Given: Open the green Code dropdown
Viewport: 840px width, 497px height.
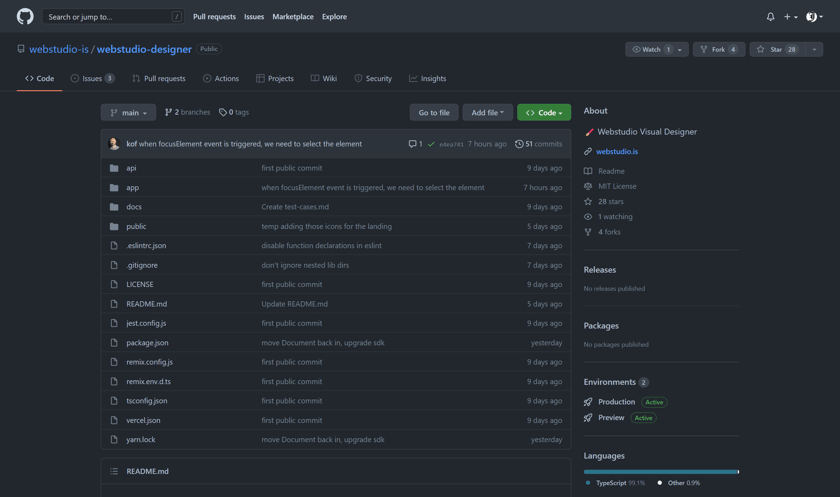Looking at the screenshot, I should pos(544,112).
